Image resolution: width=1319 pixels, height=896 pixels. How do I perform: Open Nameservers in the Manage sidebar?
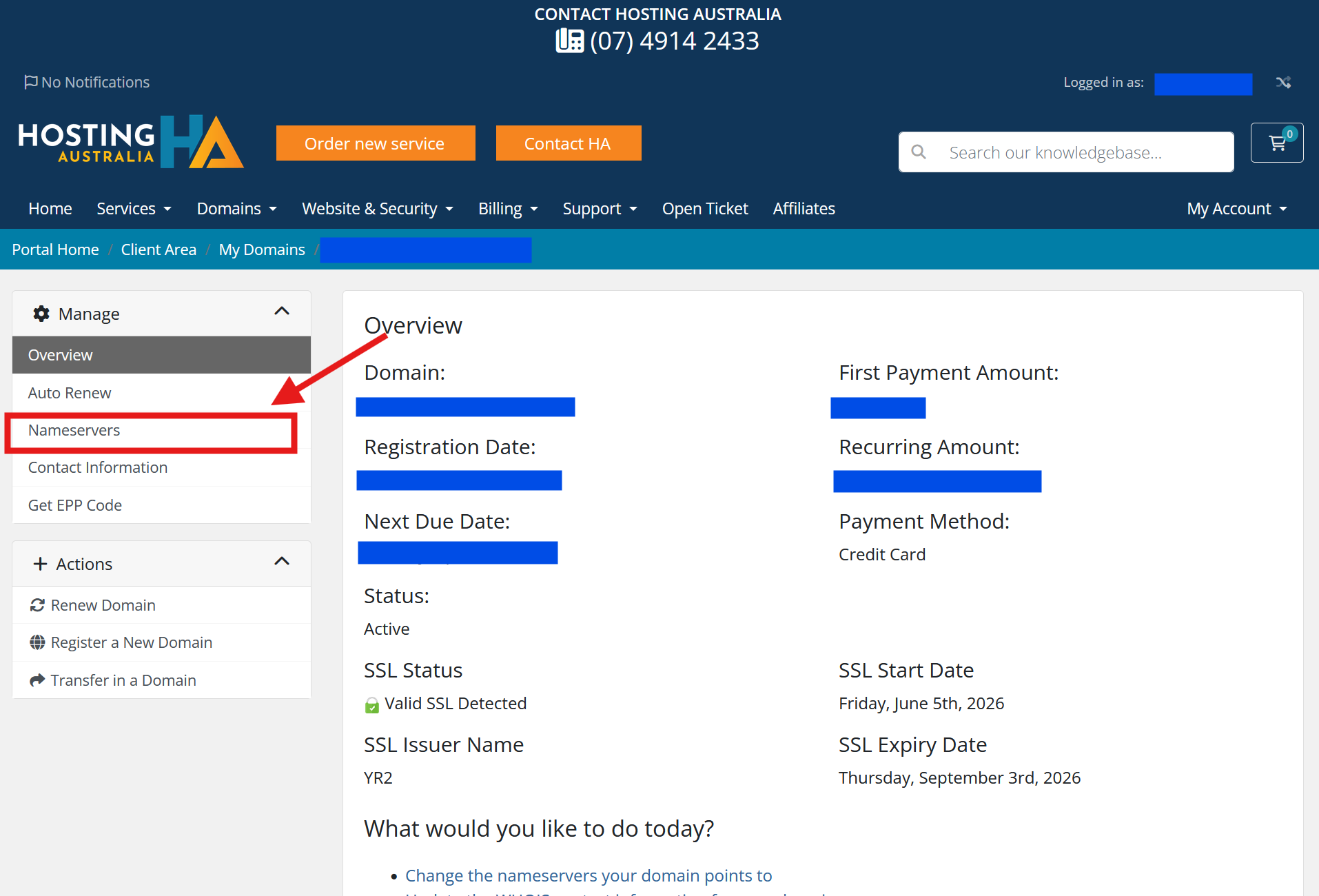click(x=161, y=430)
